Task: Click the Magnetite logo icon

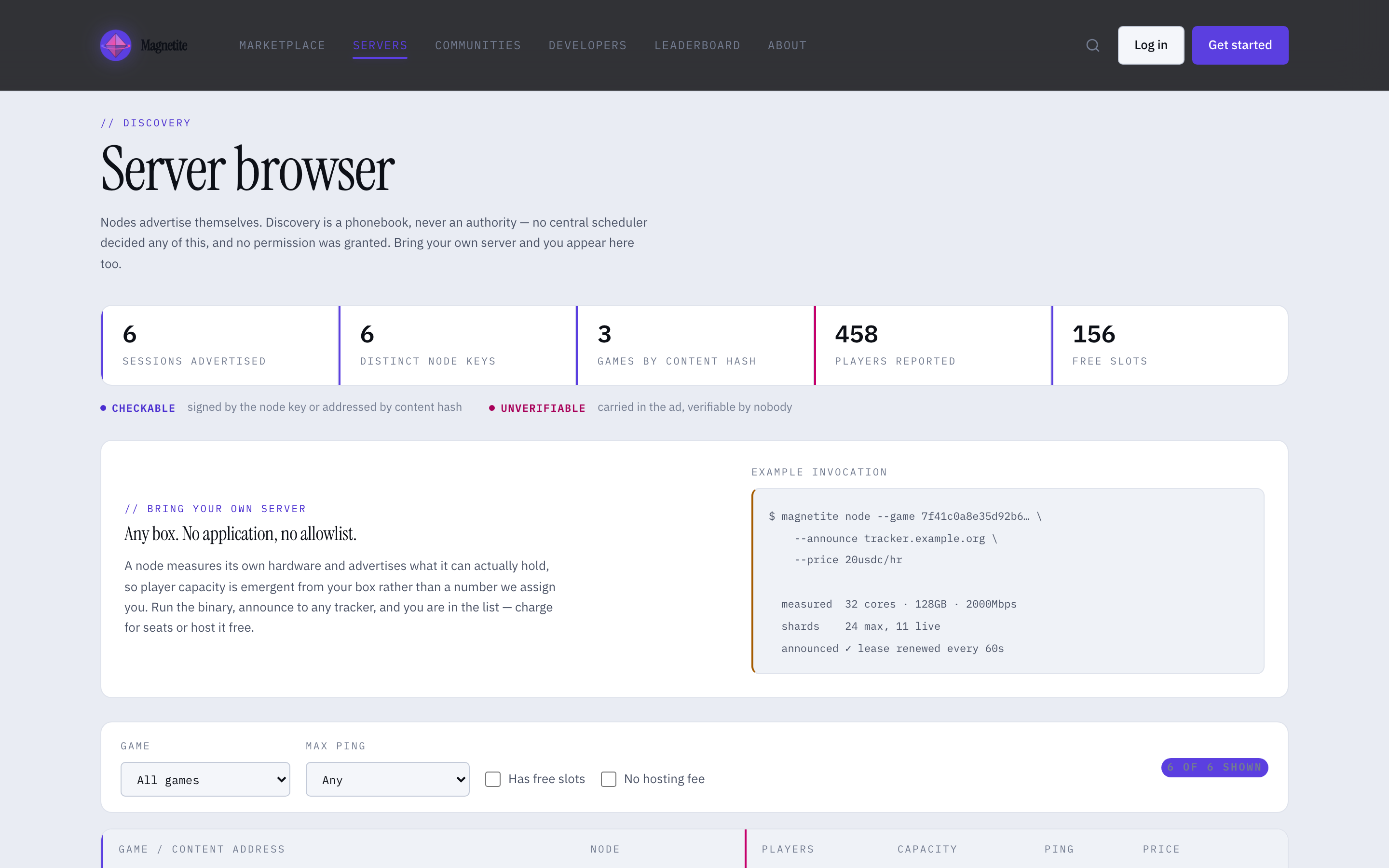Action: tap(116, 45)
